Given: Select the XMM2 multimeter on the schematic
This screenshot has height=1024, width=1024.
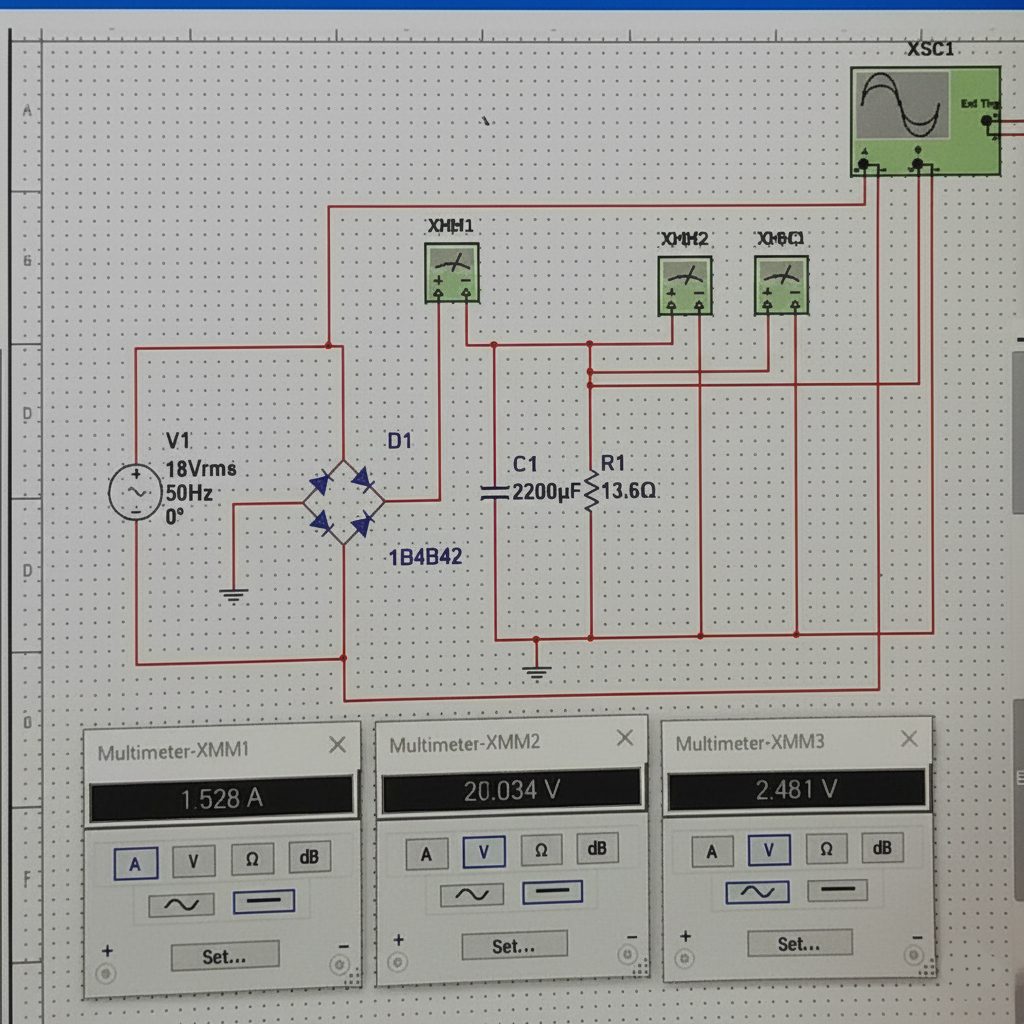Looking at the screenshot, I should point(685,285).
